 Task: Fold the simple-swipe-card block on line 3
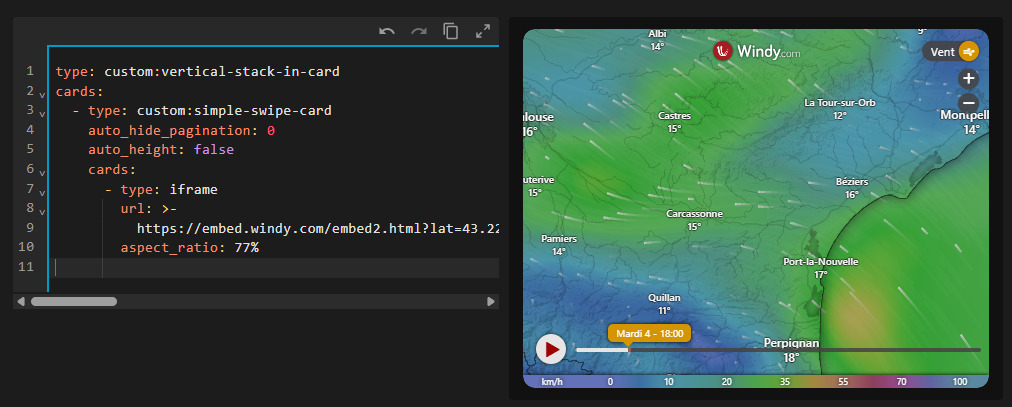(x=42, y=112)
